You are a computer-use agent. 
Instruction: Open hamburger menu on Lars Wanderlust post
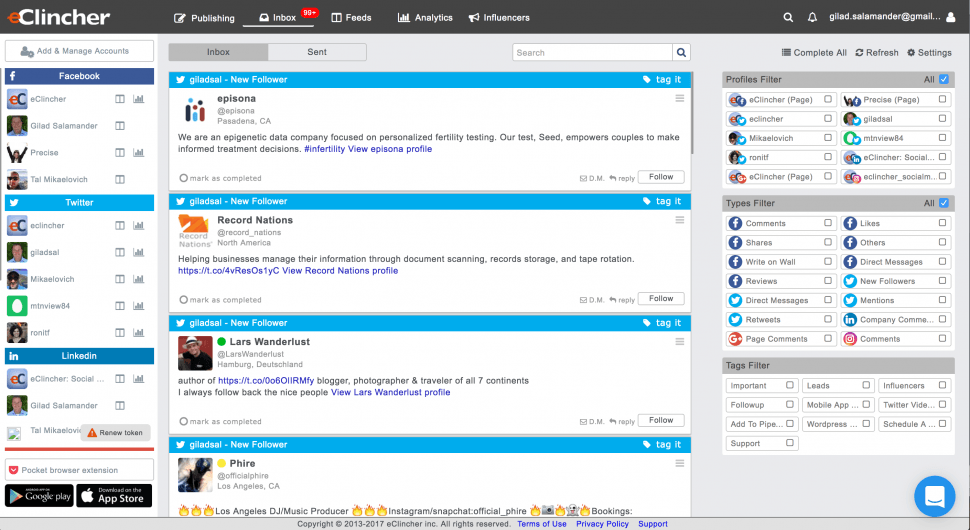click(x=680, y=341)
